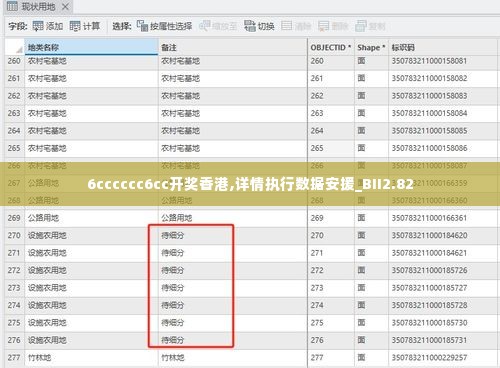
Task: Select row header 265
Action: coord(14,148)
